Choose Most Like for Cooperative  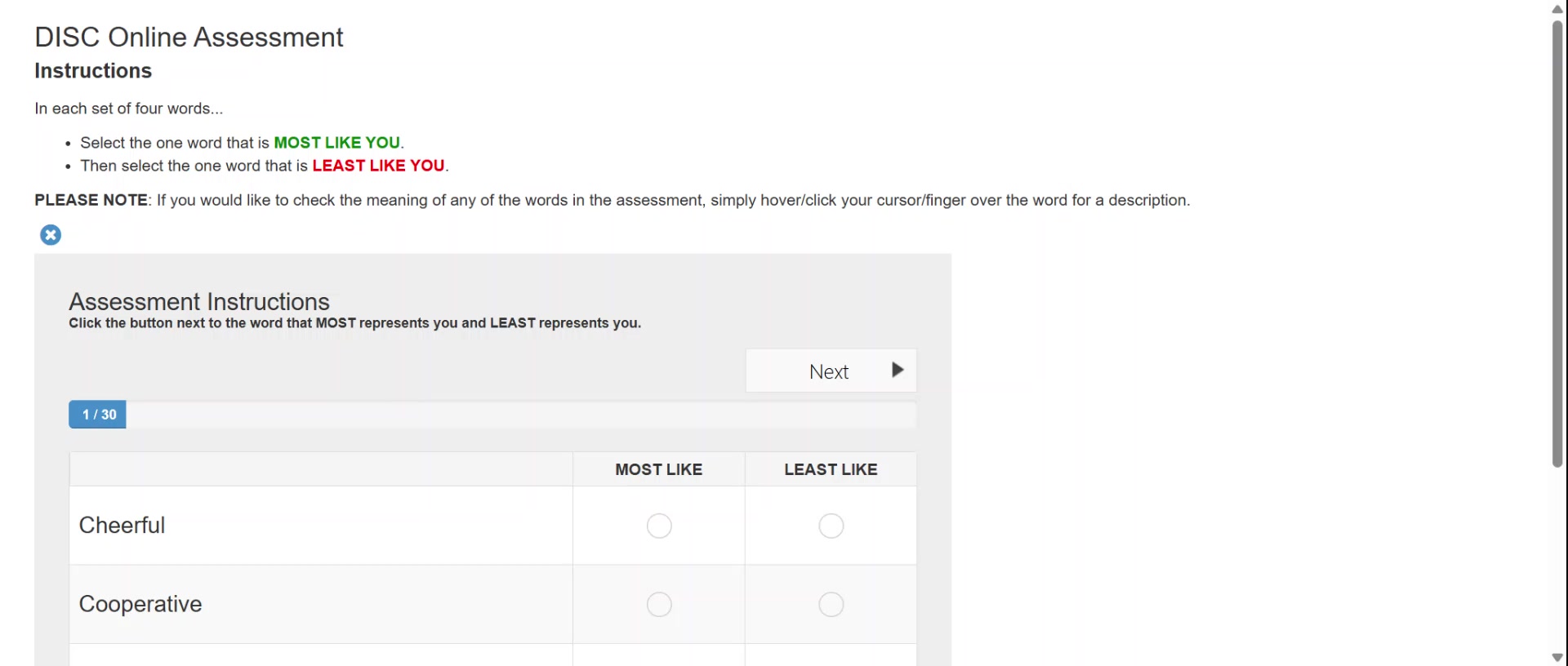tap(659, 605)
